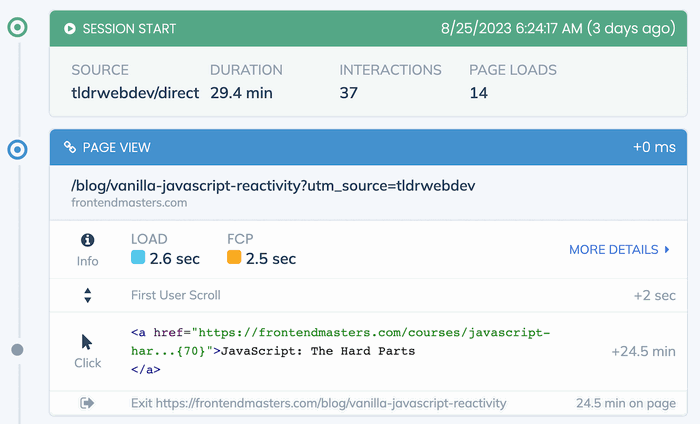The width and height of the screenshot is (700, 424).
Task: Click the +2 sec scroll timing
Action: [655, 295]
